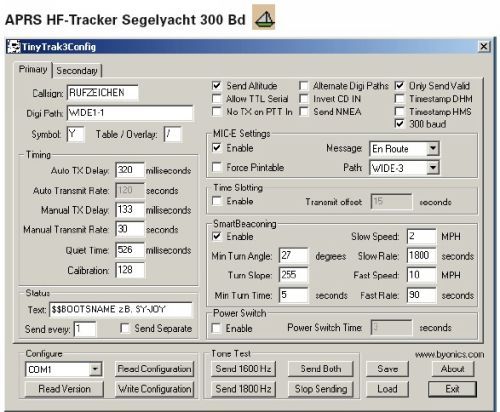Enable Send NMEA option
The width and height of the screenshot is (500, 412).
303,112
